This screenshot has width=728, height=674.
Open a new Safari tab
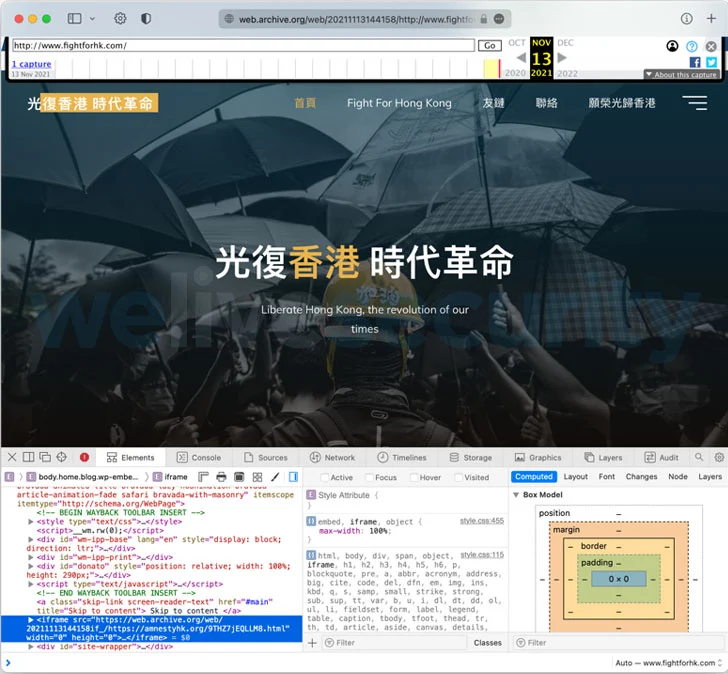click(x=711, y=19)
